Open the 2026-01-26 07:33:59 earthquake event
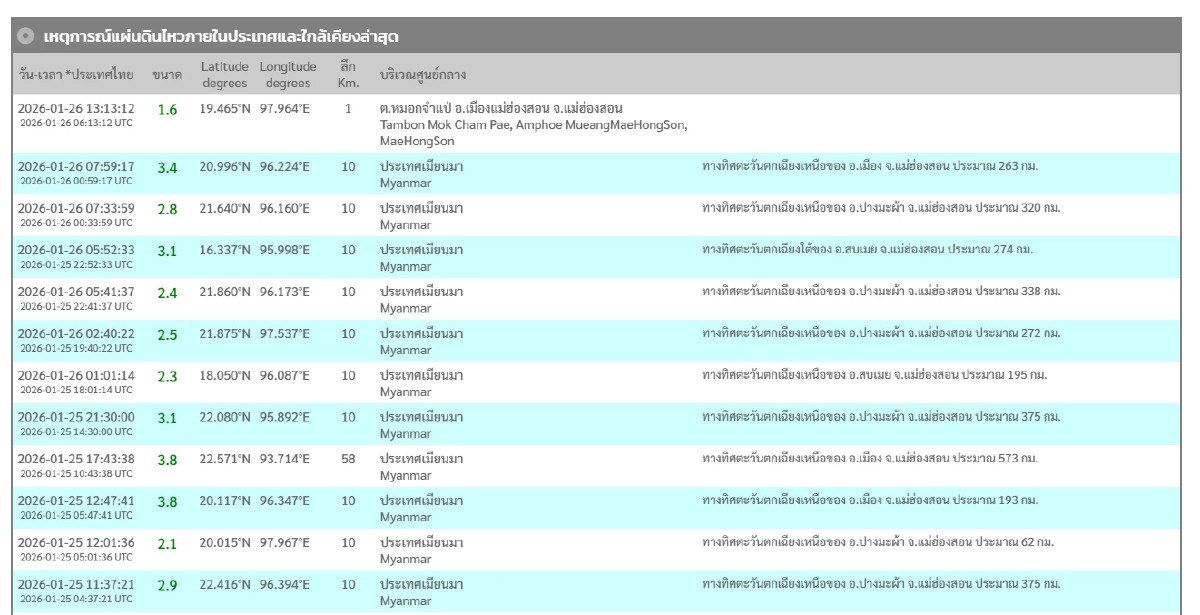The height and width of the screenshot is (615, 1200). click(x=76, y=207)
